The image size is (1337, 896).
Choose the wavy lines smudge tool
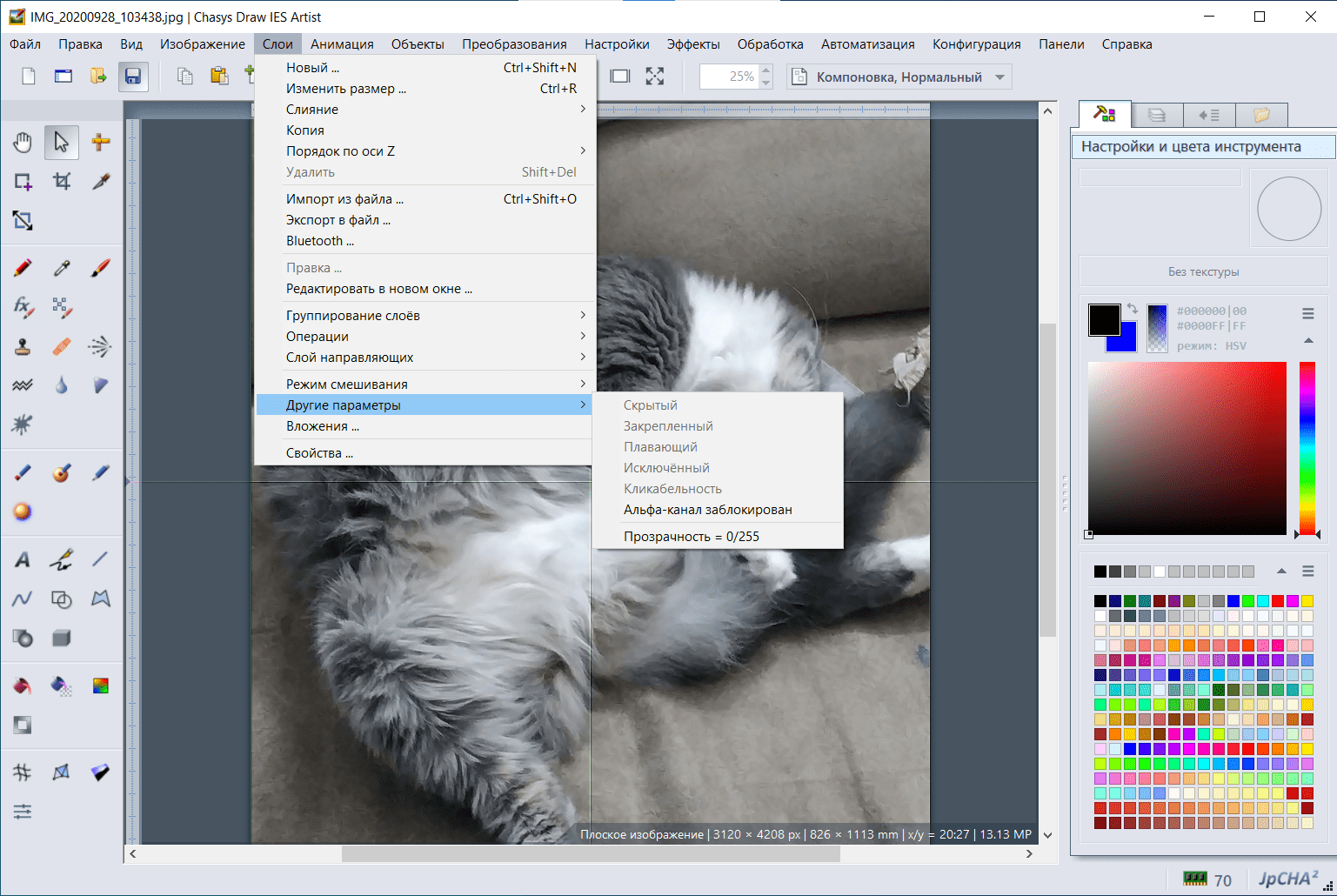pos(23,385)
